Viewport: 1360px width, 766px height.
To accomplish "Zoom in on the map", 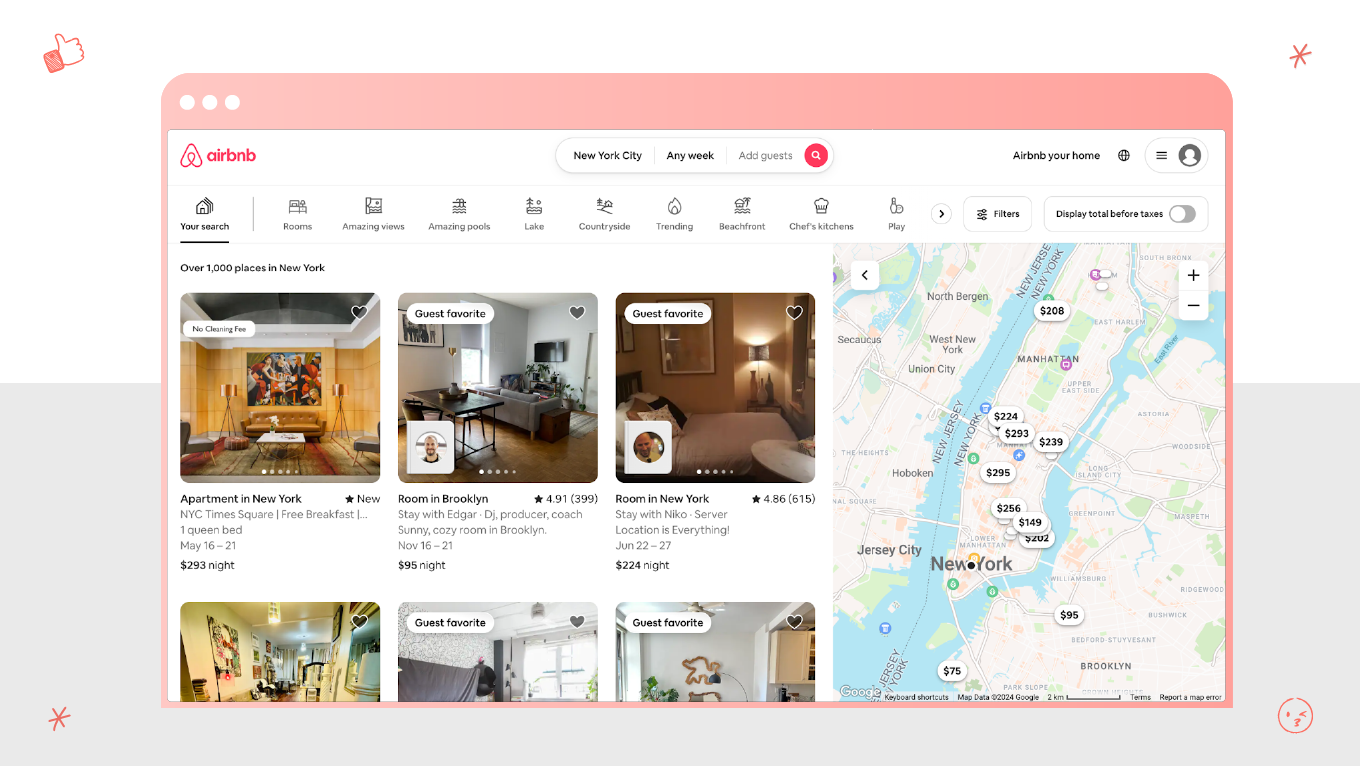I will pyautogui.click(x=1193, y=274).
